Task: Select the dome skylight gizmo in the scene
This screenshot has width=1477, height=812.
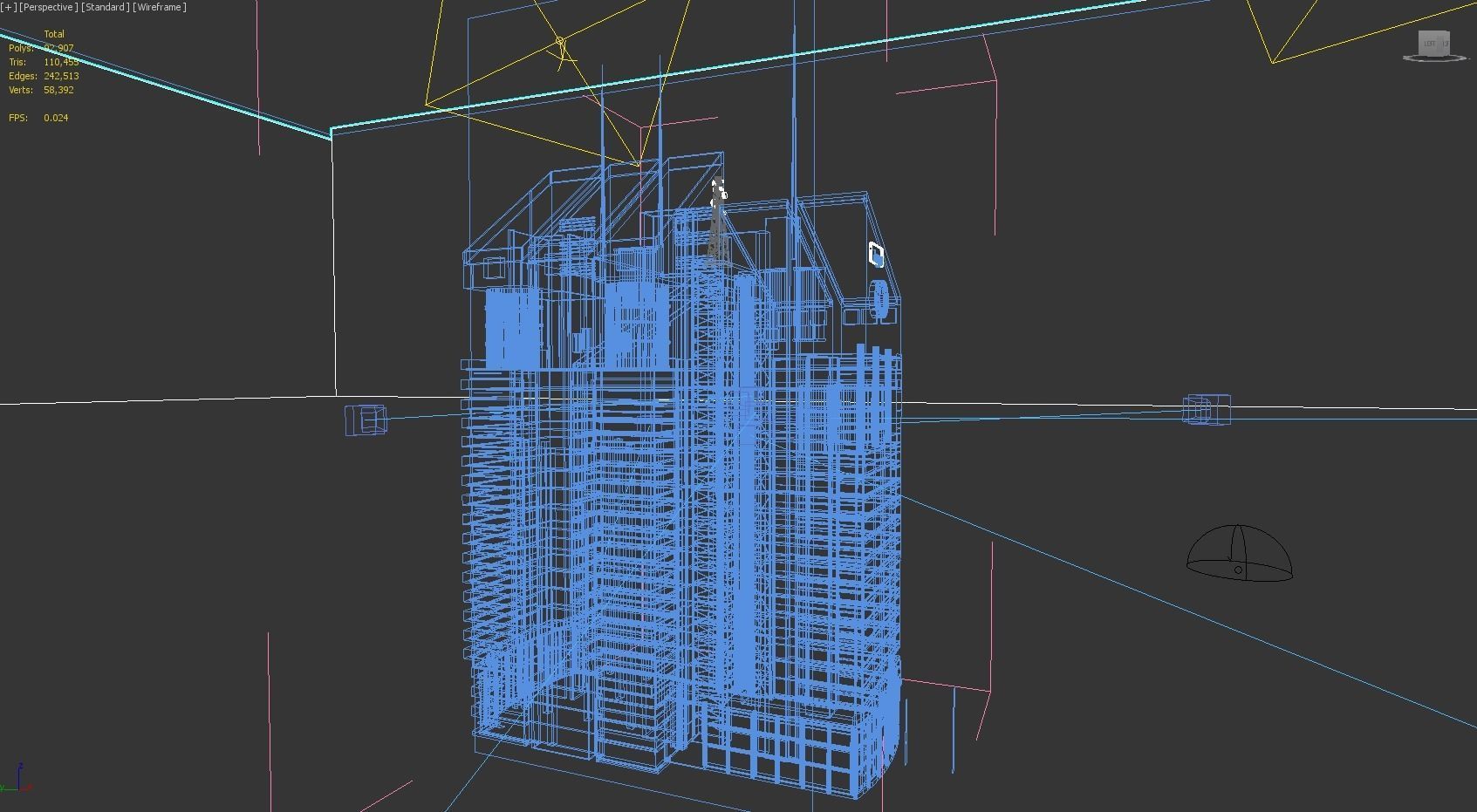Action: [1239, 553]
